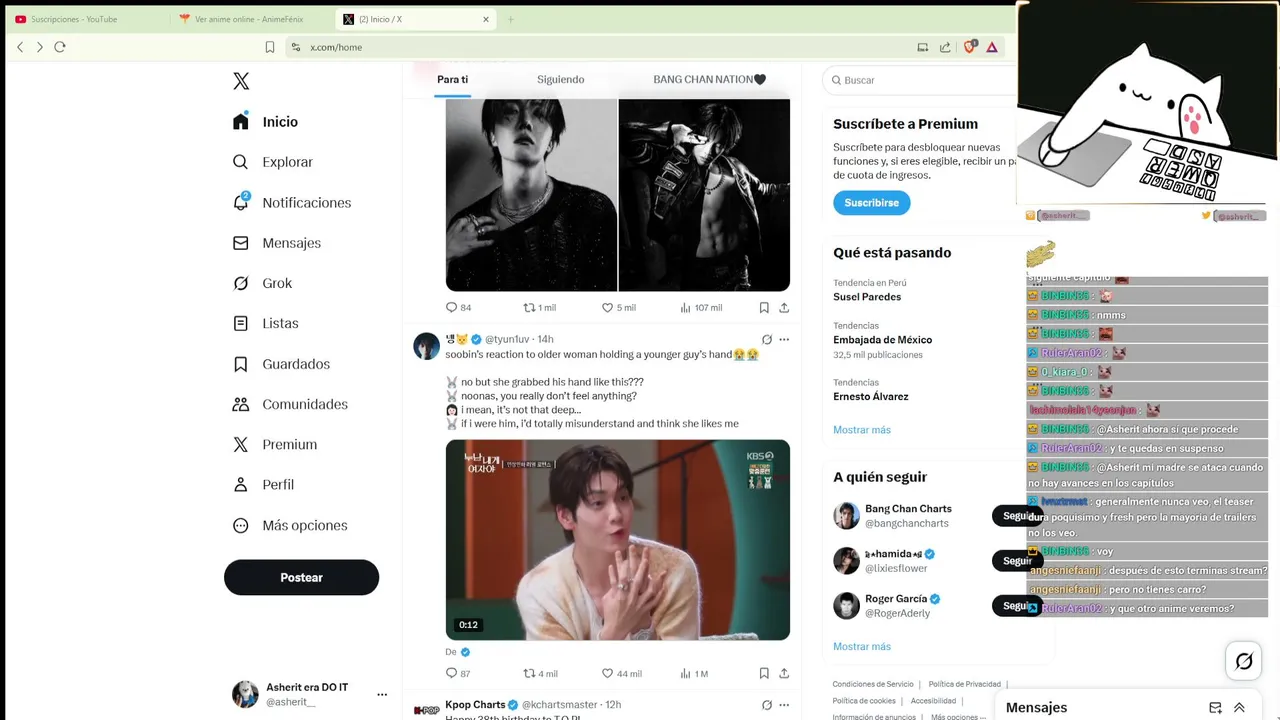Share the photo post with 84 replies
This screenshot has height=720, width=1280.
tap(784, 307)
